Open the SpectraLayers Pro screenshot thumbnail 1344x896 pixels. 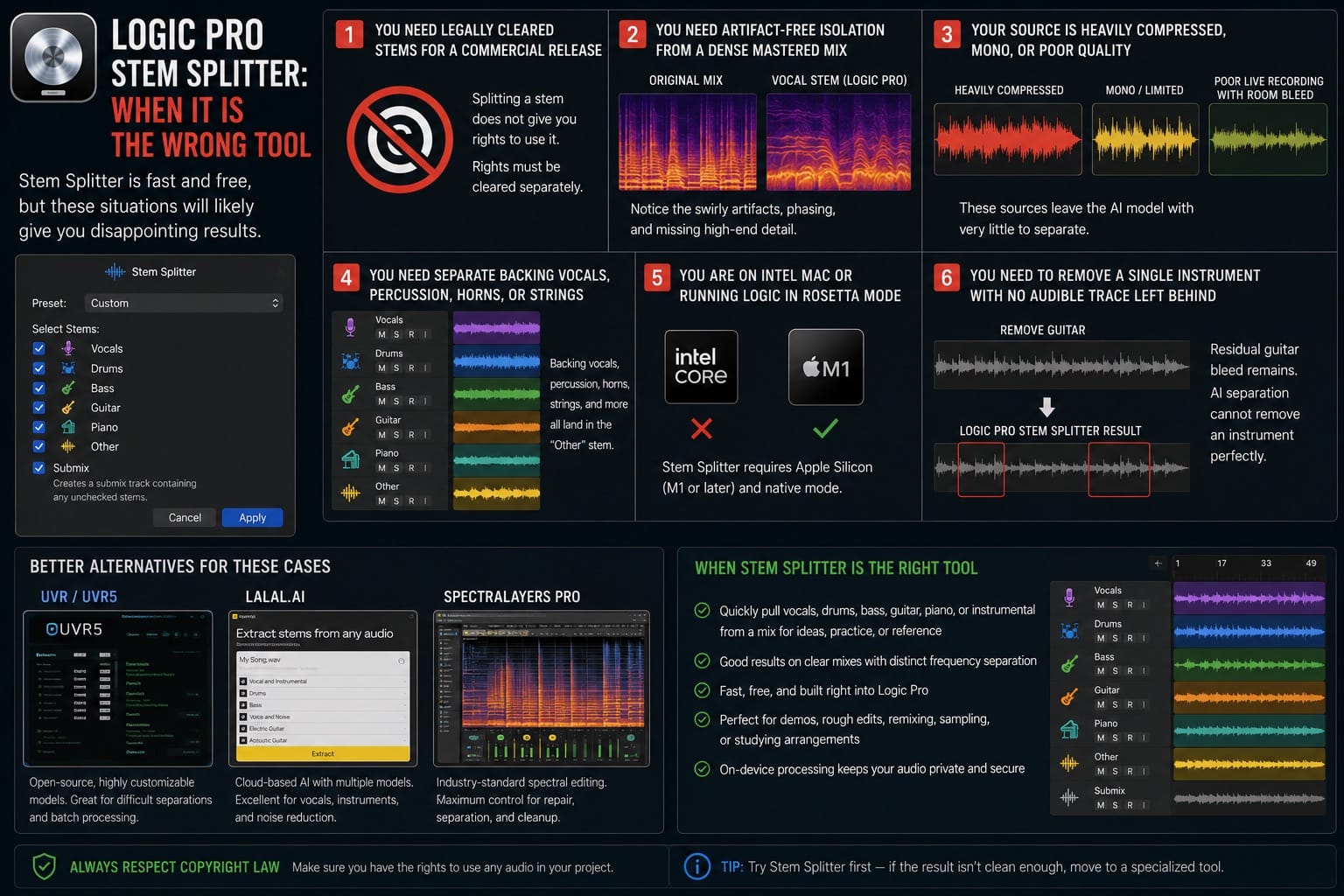(x=542, y=689)
